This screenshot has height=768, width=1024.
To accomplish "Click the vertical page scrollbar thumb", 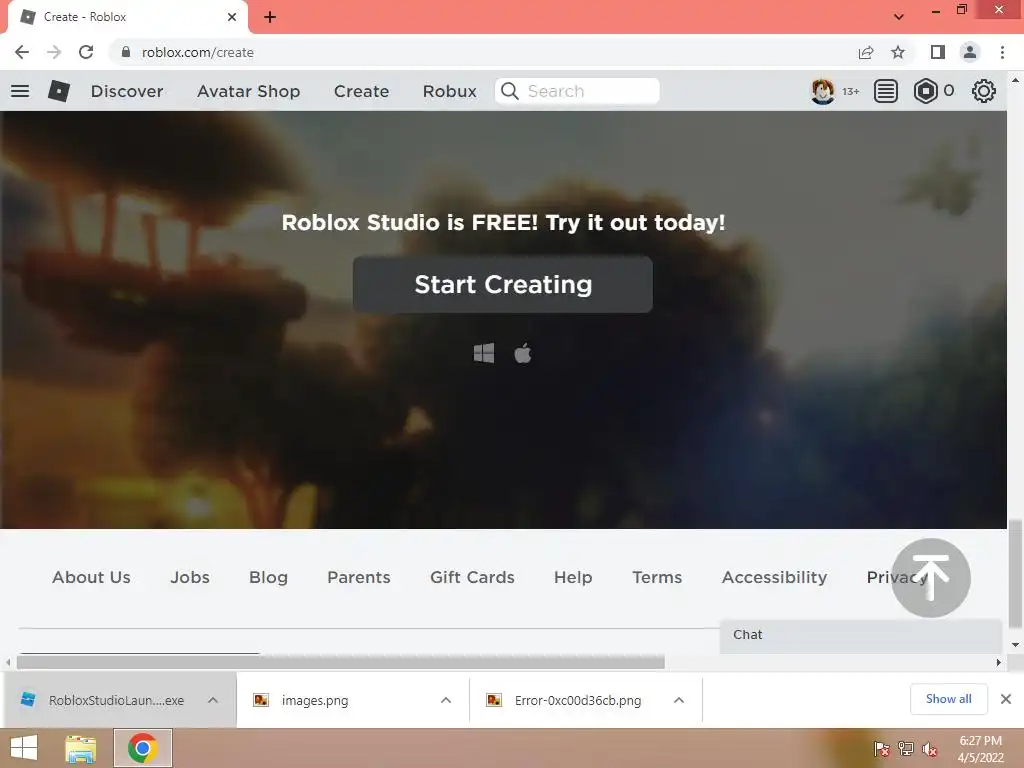I will [1015, 573].
